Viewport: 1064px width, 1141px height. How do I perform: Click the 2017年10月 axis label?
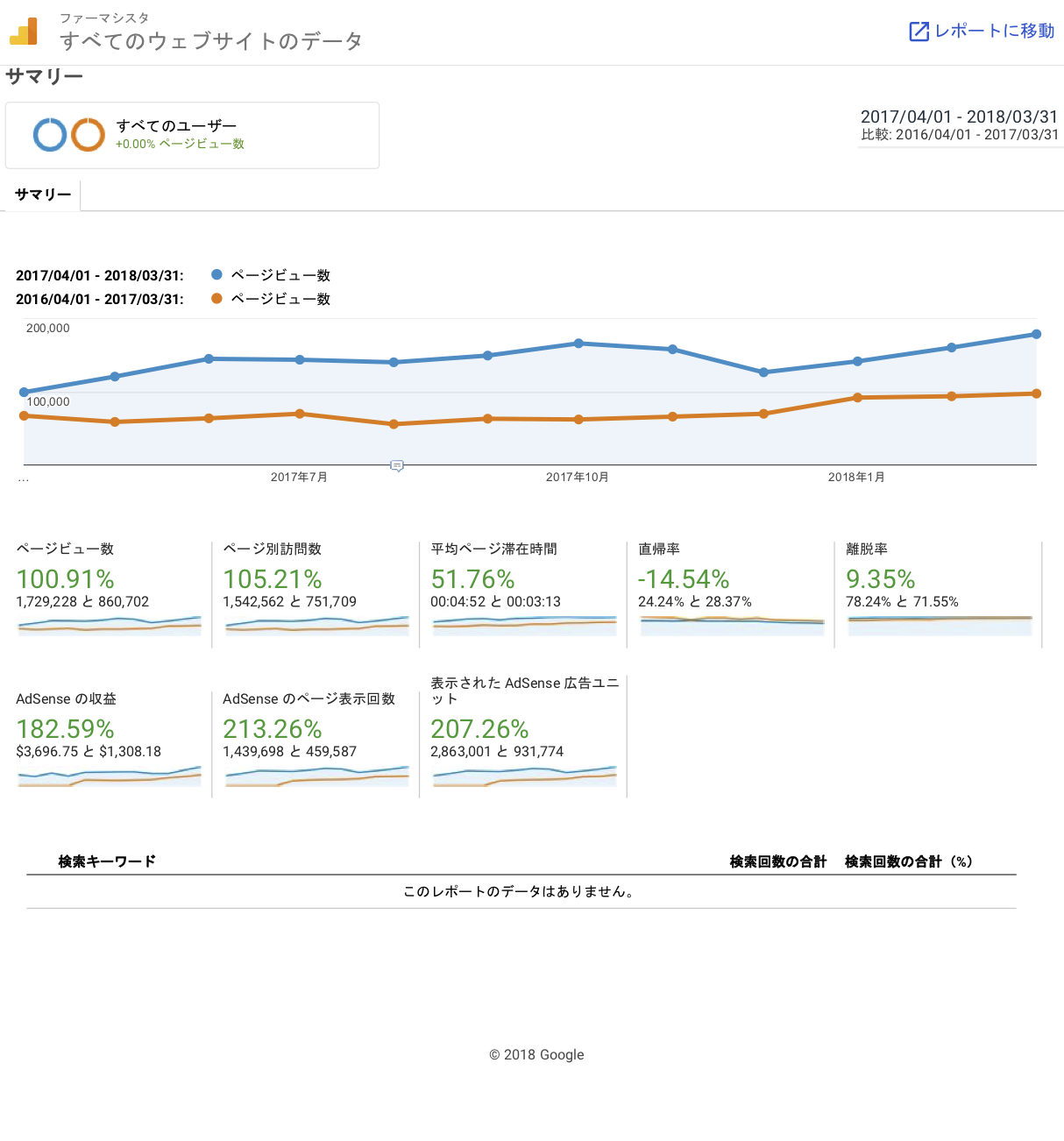pos(577,477)
